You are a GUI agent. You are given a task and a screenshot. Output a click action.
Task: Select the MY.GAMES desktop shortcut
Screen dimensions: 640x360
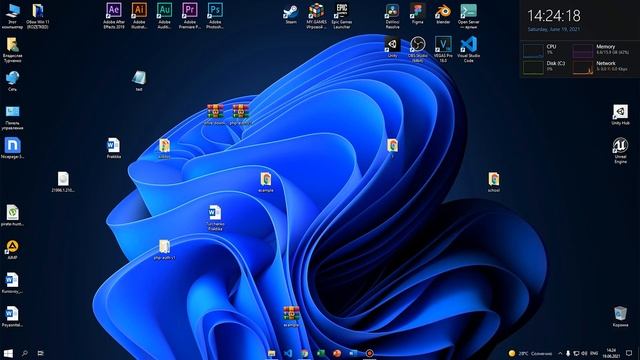point(316,16)
